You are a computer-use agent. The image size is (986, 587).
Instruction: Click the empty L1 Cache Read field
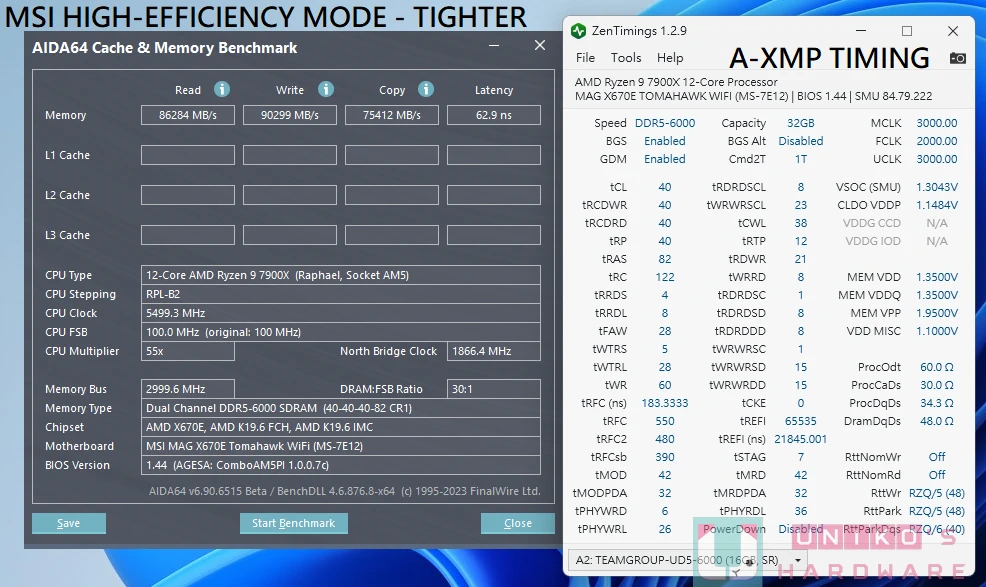pos(188,155)
